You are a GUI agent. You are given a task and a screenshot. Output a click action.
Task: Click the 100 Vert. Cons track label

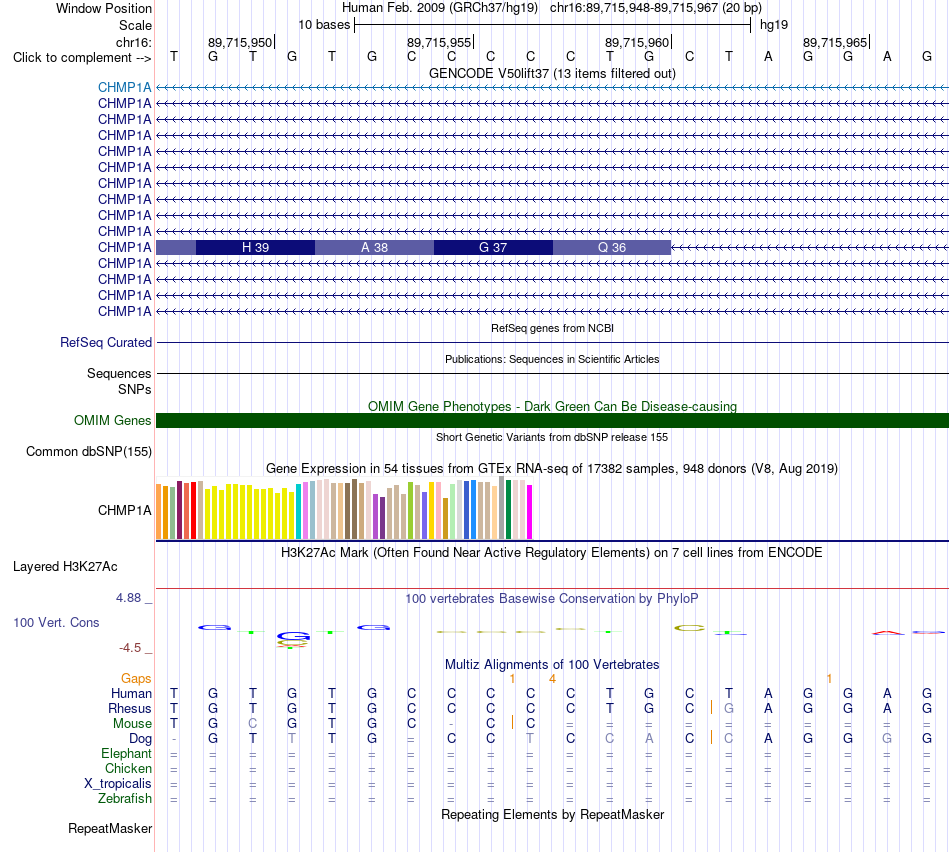pyautogui.click(x=56, y=622)
